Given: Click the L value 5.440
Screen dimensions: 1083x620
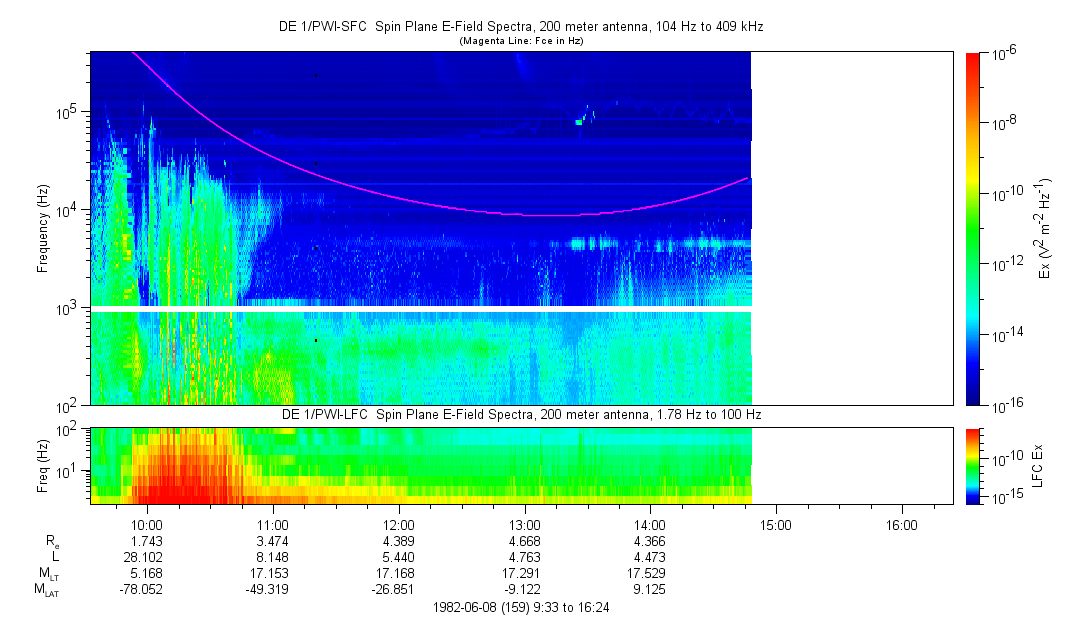Looking at the screenshot, I should (399, 557).
